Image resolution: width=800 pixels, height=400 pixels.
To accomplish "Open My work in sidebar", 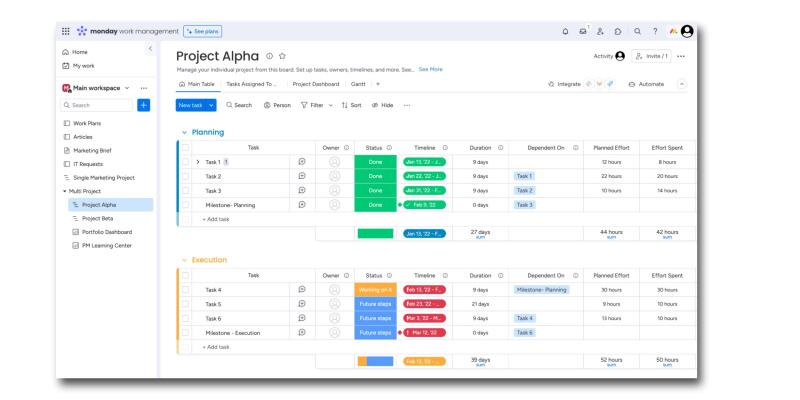I will [79, 66].
